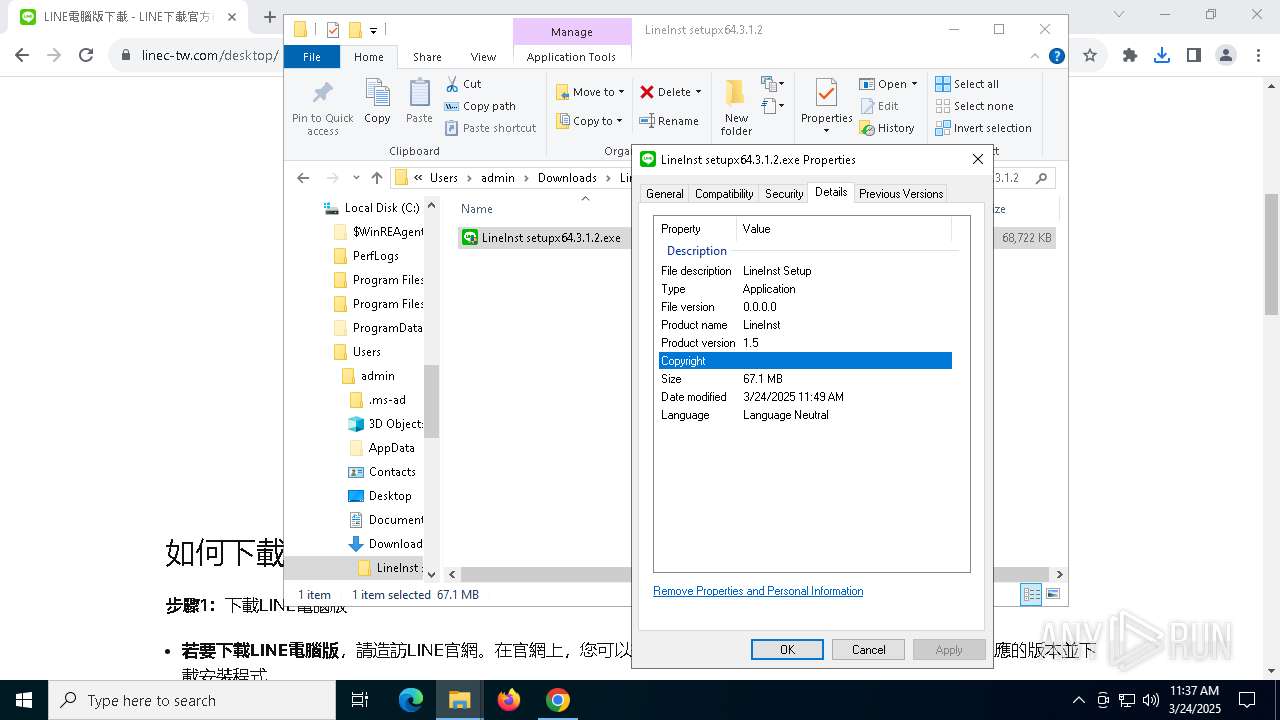The width and height of the screenshot is (1280, 720).
Task: Reload the Chrome page
Action: pos(86,56)
